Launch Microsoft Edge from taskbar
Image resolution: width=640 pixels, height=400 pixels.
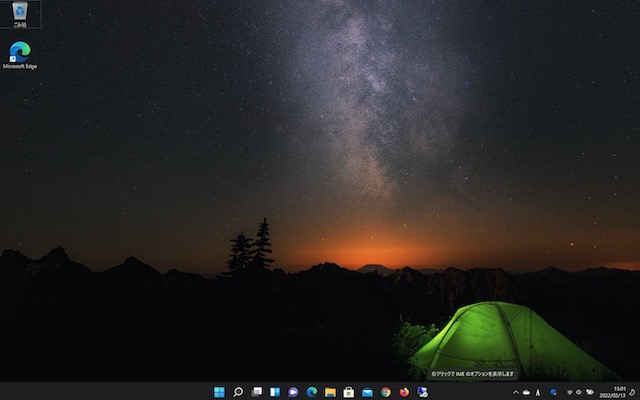[x=312, y=392]
